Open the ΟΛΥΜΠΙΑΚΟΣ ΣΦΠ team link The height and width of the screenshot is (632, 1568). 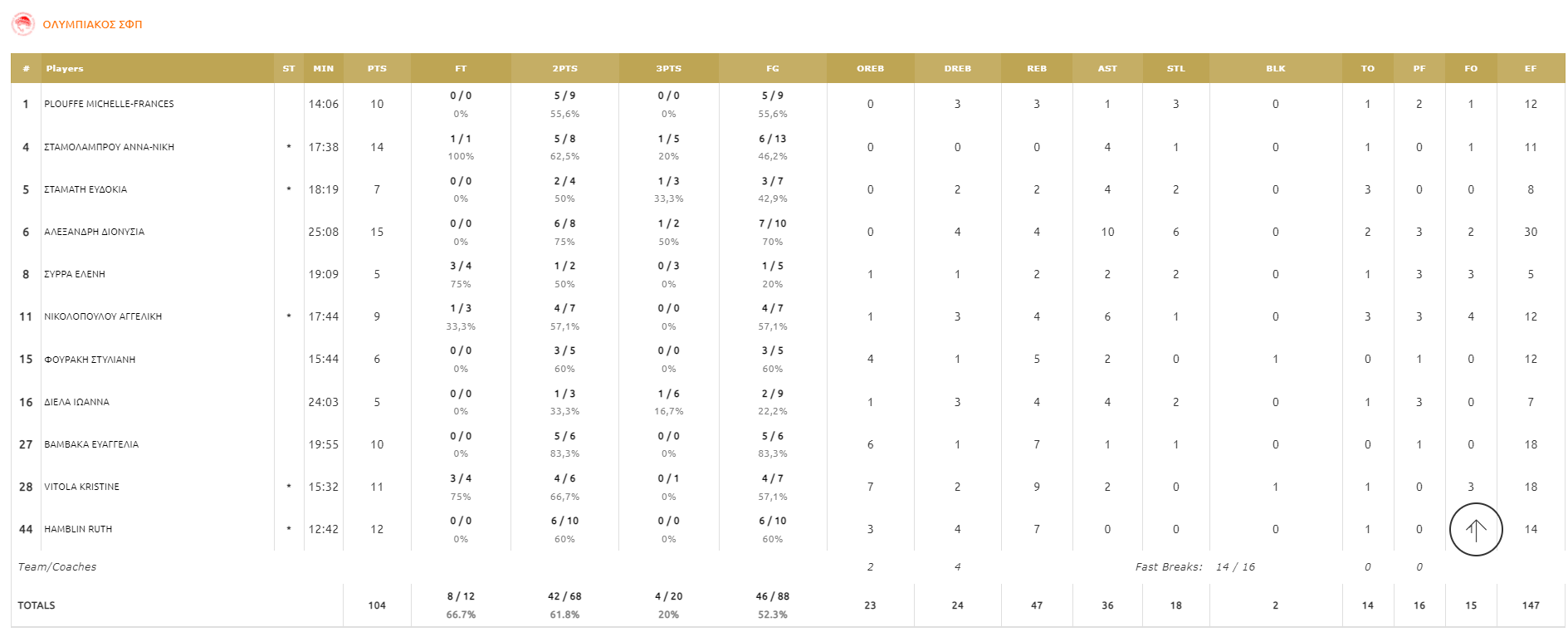tap(92, 25)
